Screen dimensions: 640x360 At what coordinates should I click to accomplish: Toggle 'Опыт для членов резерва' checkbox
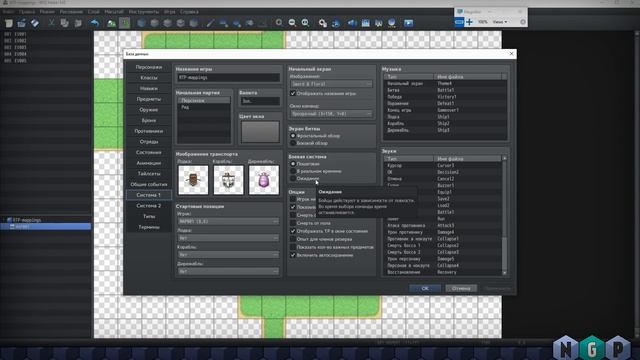pyautogui.click(x=293, y=239)
